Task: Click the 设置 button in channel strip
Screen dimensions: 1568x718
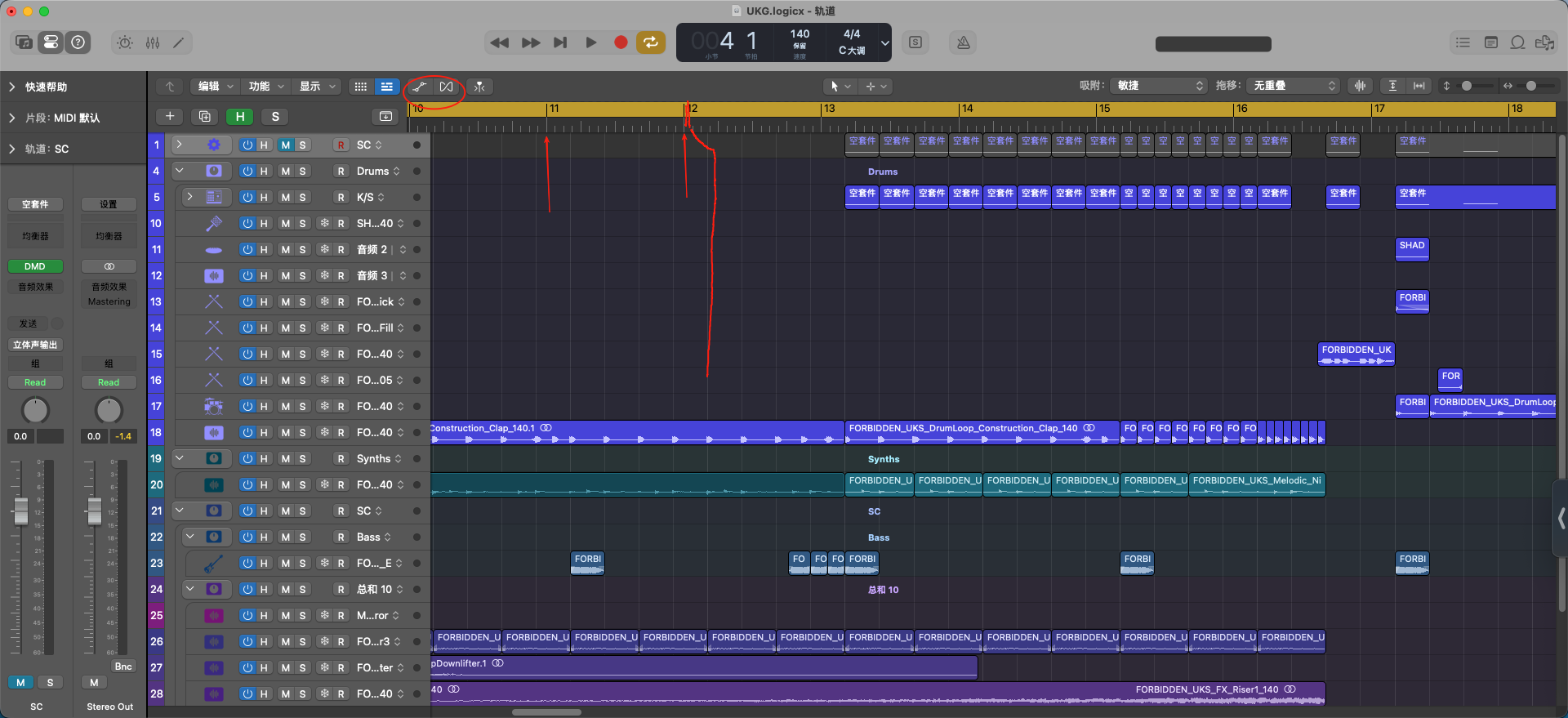Action: click(x=109, y=204)
